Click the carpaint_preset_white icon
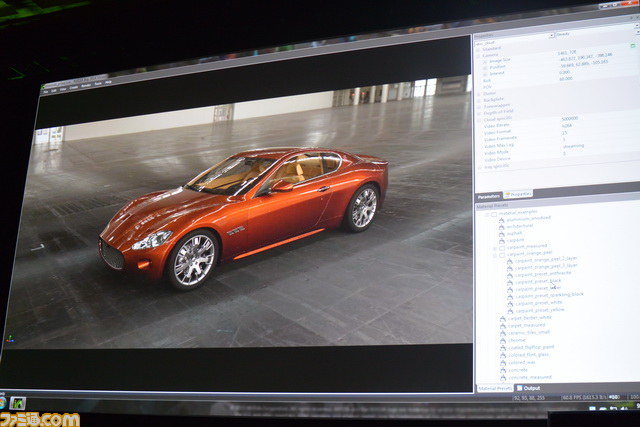 pyautogui.click(x=510, y=304)
